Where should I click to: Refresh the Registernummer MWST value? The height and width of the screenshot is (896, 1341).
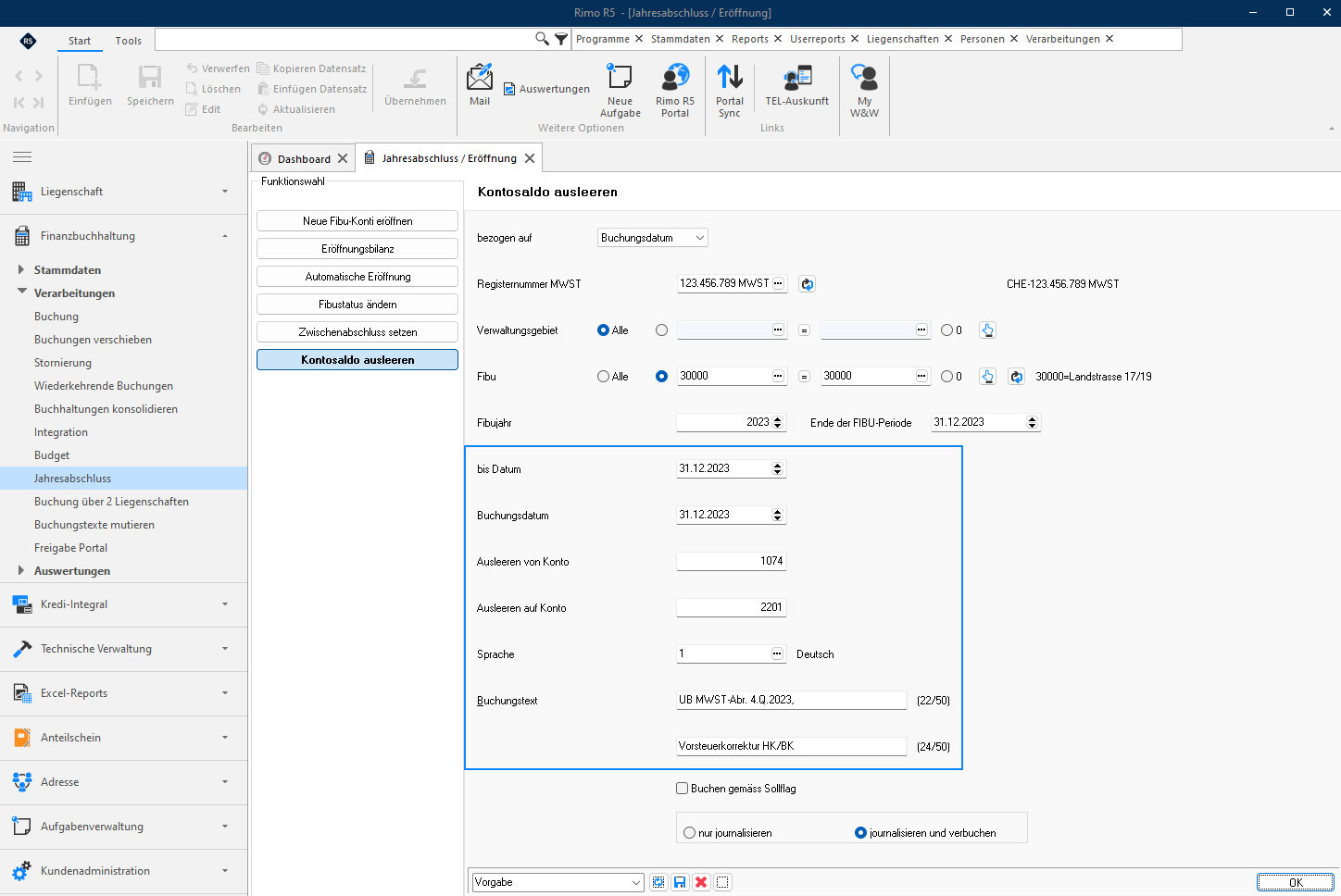click(808, 284)
